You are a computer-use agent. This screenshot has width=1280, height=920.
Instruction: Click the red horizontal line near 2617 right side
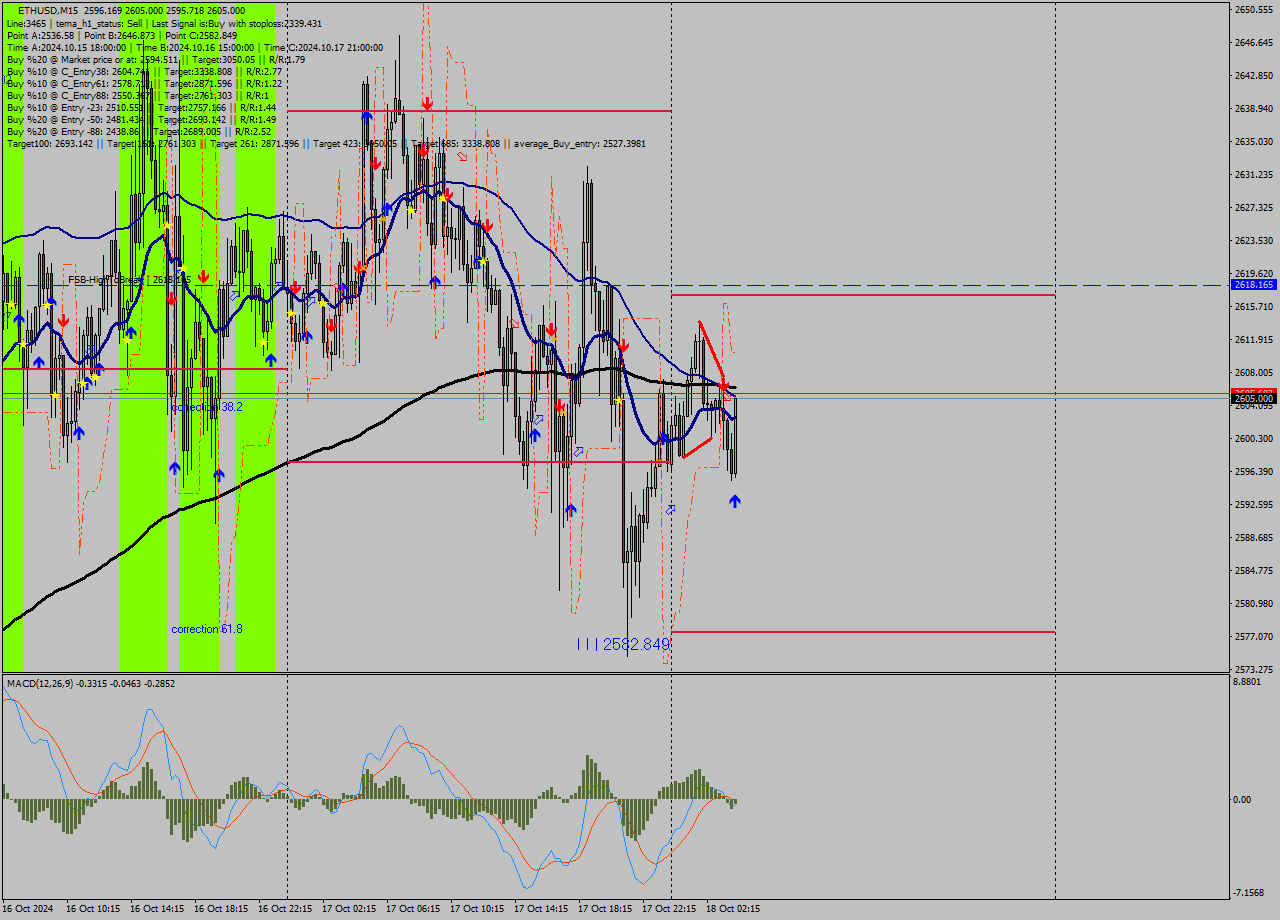[863, 295]
